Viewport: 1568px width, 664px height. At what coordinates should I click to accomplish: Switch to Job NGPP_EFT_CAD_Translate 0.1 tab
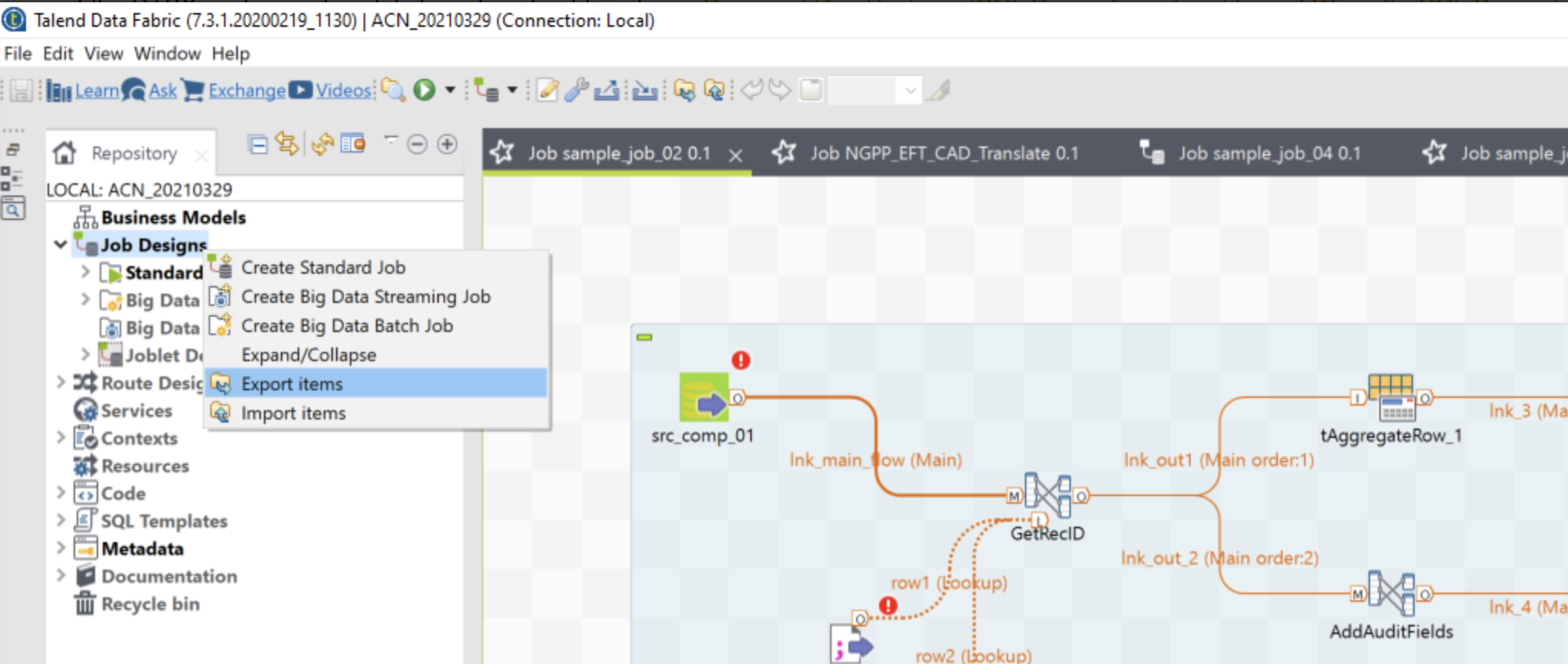pyautogui.click(x=944, y=153)
